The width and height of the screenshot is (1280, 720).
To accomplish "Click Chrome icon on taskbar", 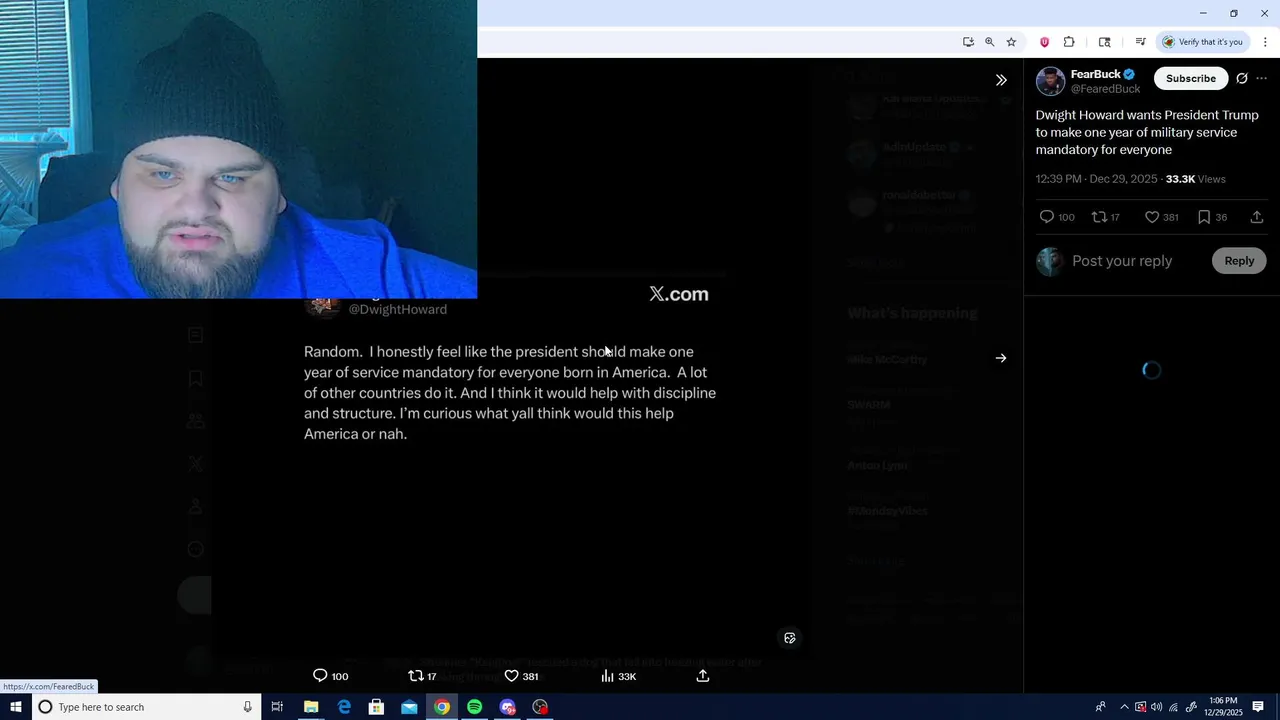I will pyautogui.click(x=442, y=707).
